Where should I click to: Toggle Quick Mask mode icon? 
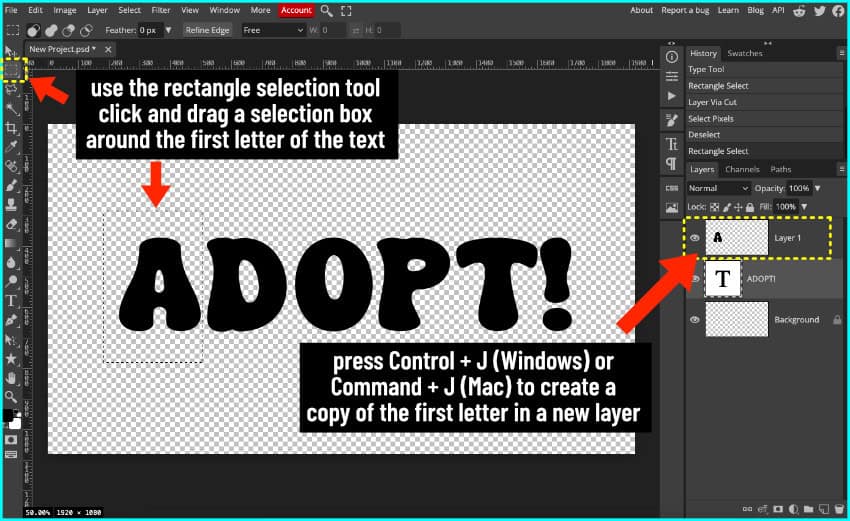11,440
